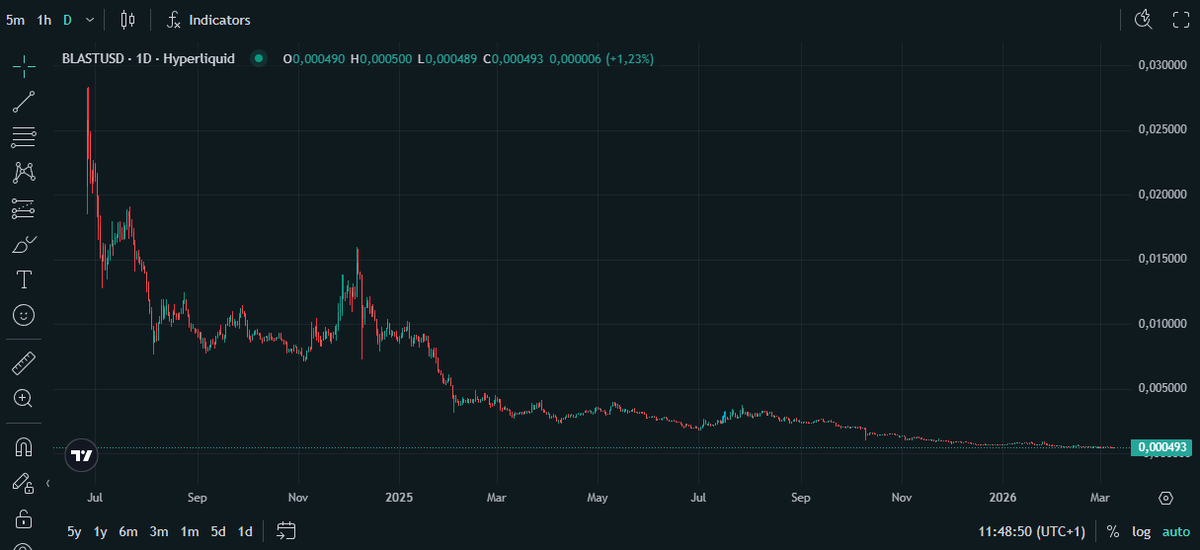Open the forecasting and measurement tools

coord(24,208)
